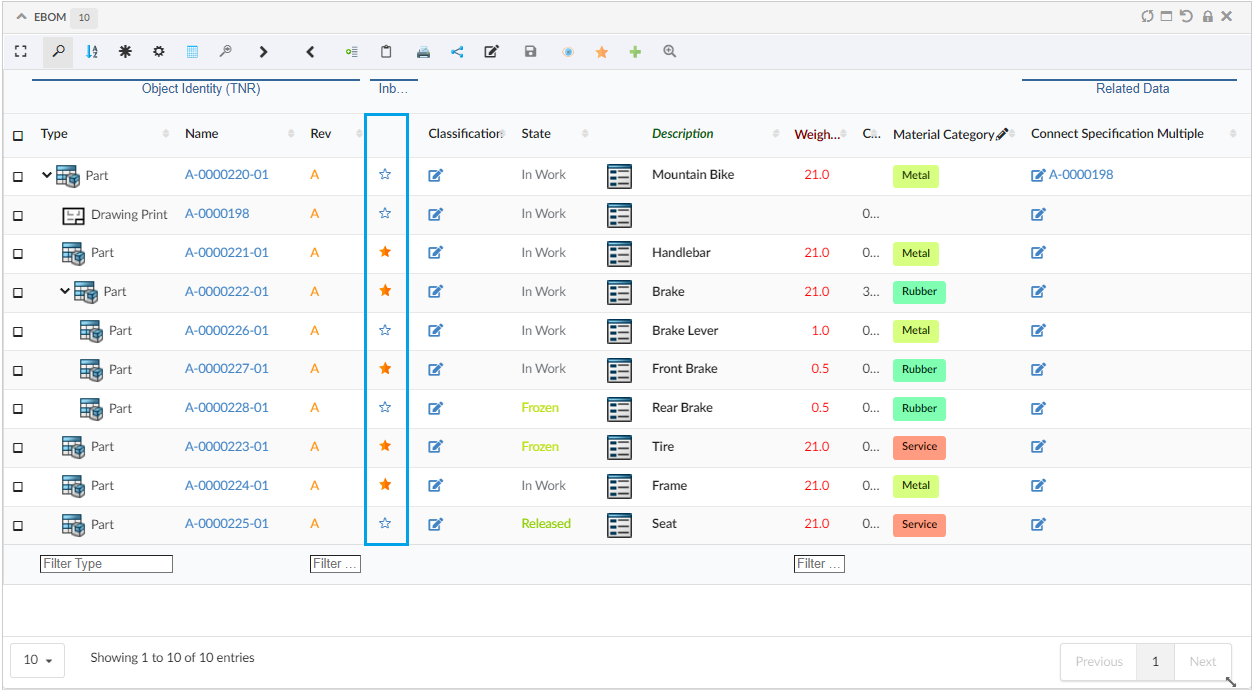This screenshot has width=1255, height=692.
Task: Click the padlock icon in the panel header
Action: [x=1207, y=17]
